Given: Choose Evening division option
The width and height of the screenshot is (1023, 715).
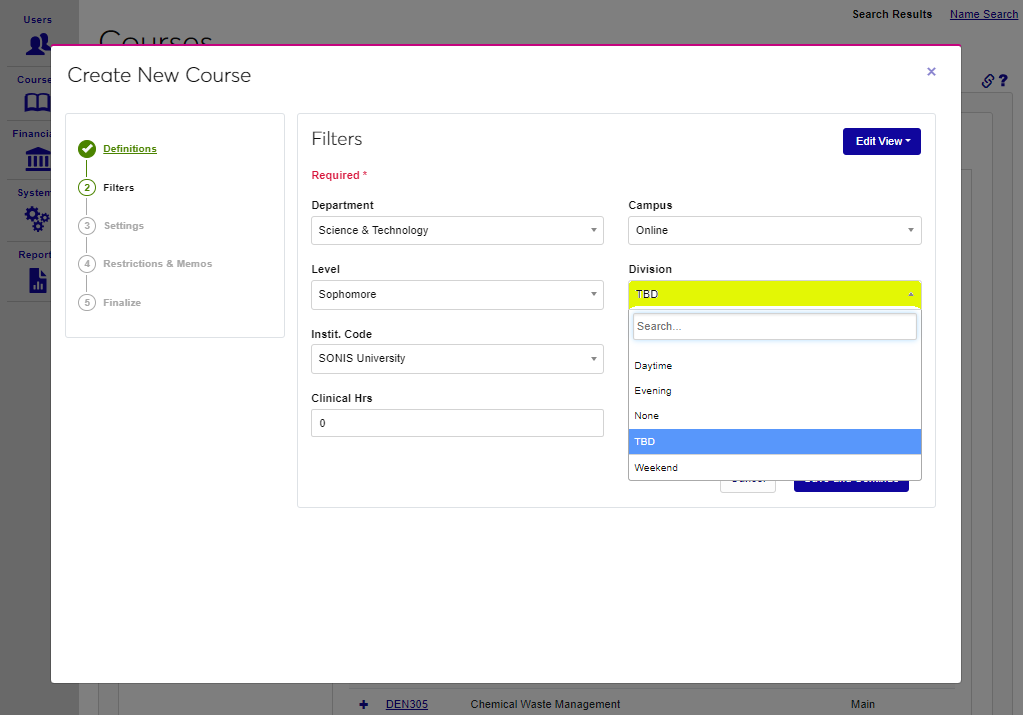Looking at the screenshot, I should coord(653,391).
